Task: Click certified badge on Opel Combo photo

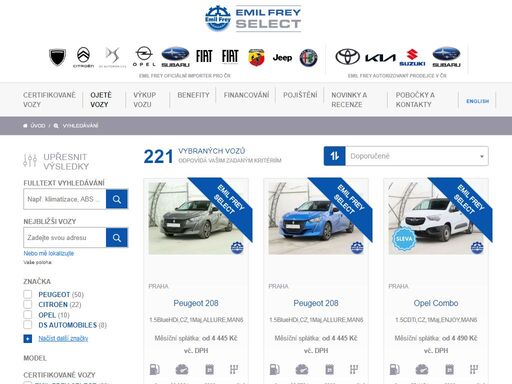Action: 477,248
